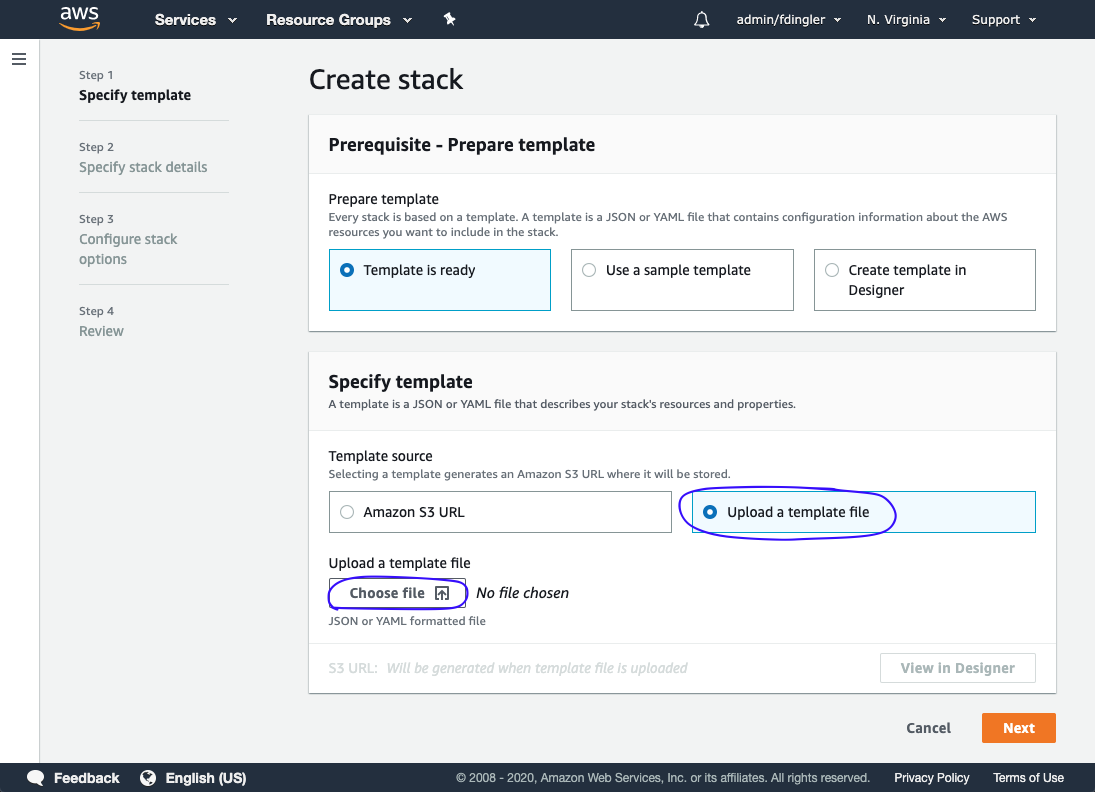
Task: Open the Support dropdown menu
Action: [1004, 20]
